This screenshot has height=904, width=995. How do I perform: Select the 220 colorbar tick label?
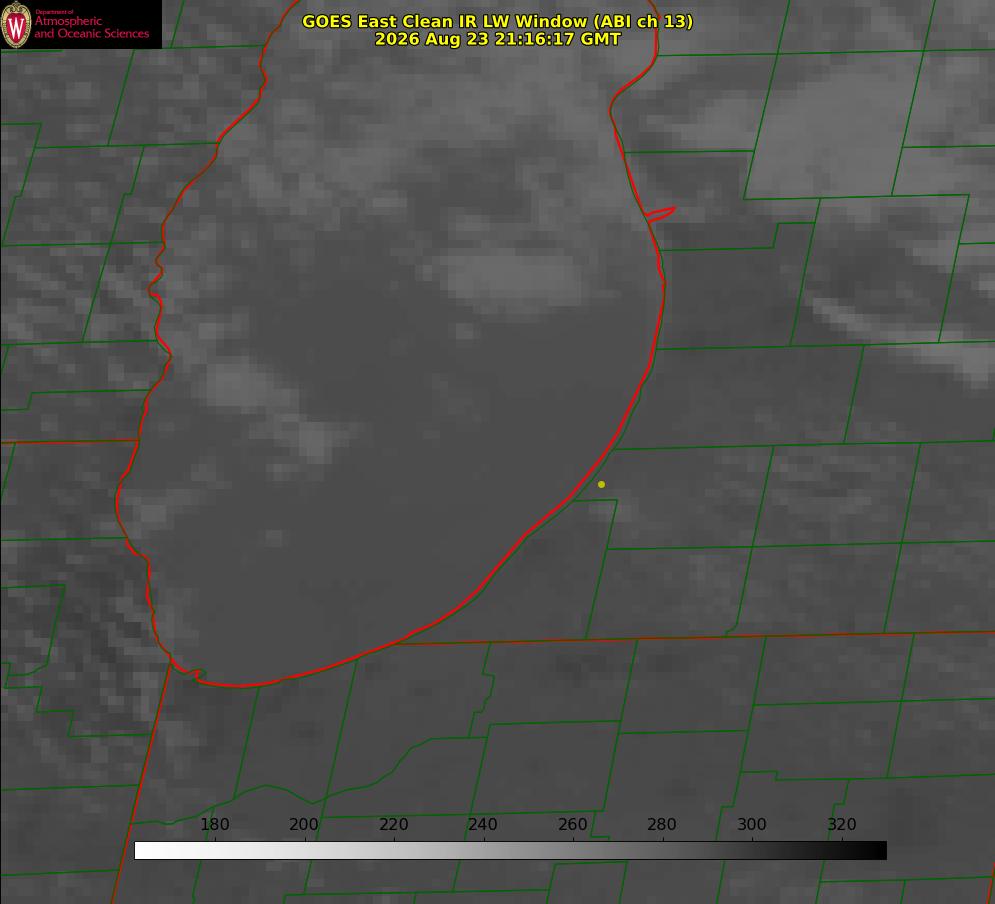(x=393, y=824)
